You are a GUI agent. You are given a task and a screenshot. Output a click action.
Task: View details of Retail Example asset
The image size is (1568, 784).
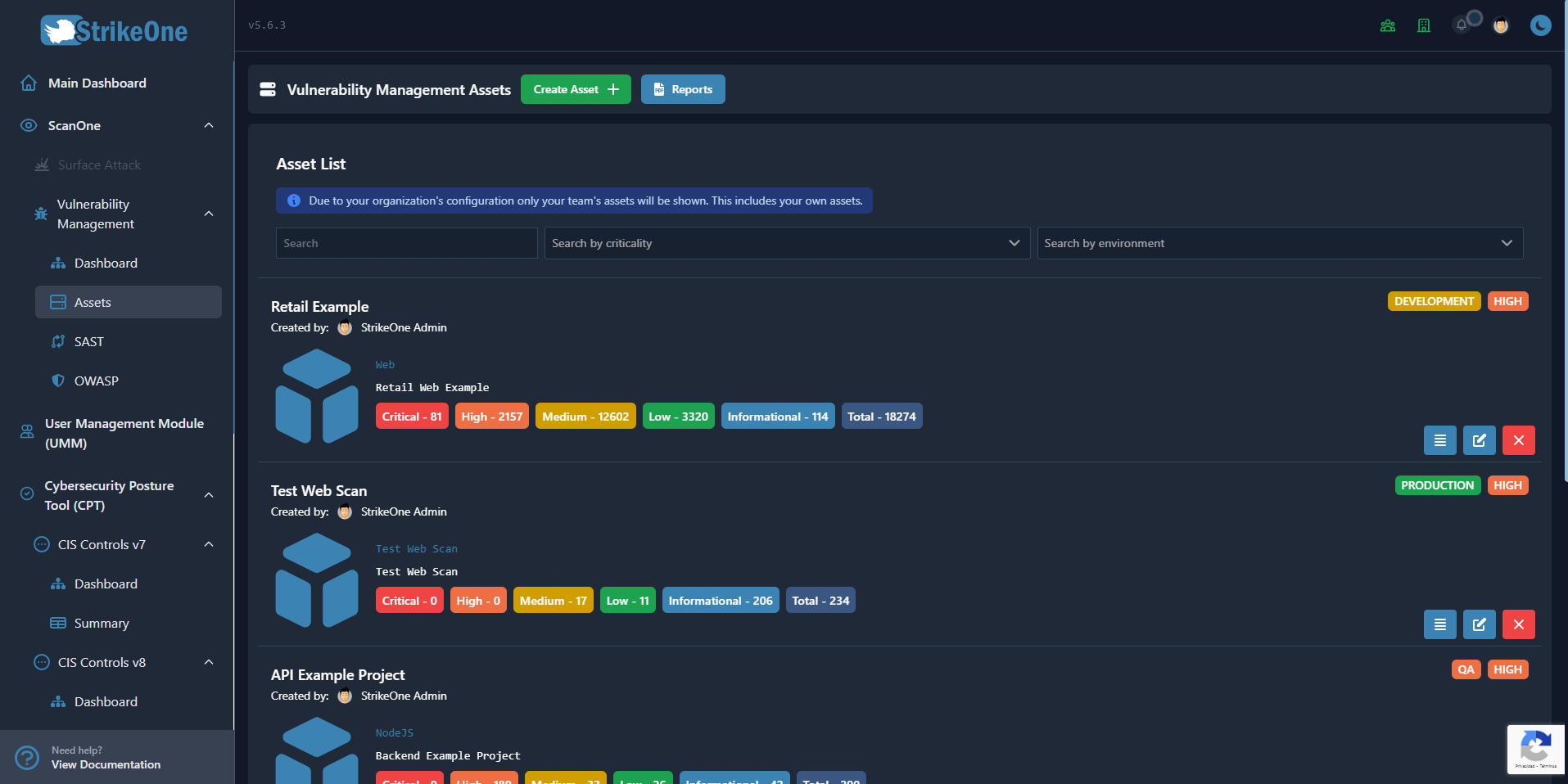[x=1439, y=440]
